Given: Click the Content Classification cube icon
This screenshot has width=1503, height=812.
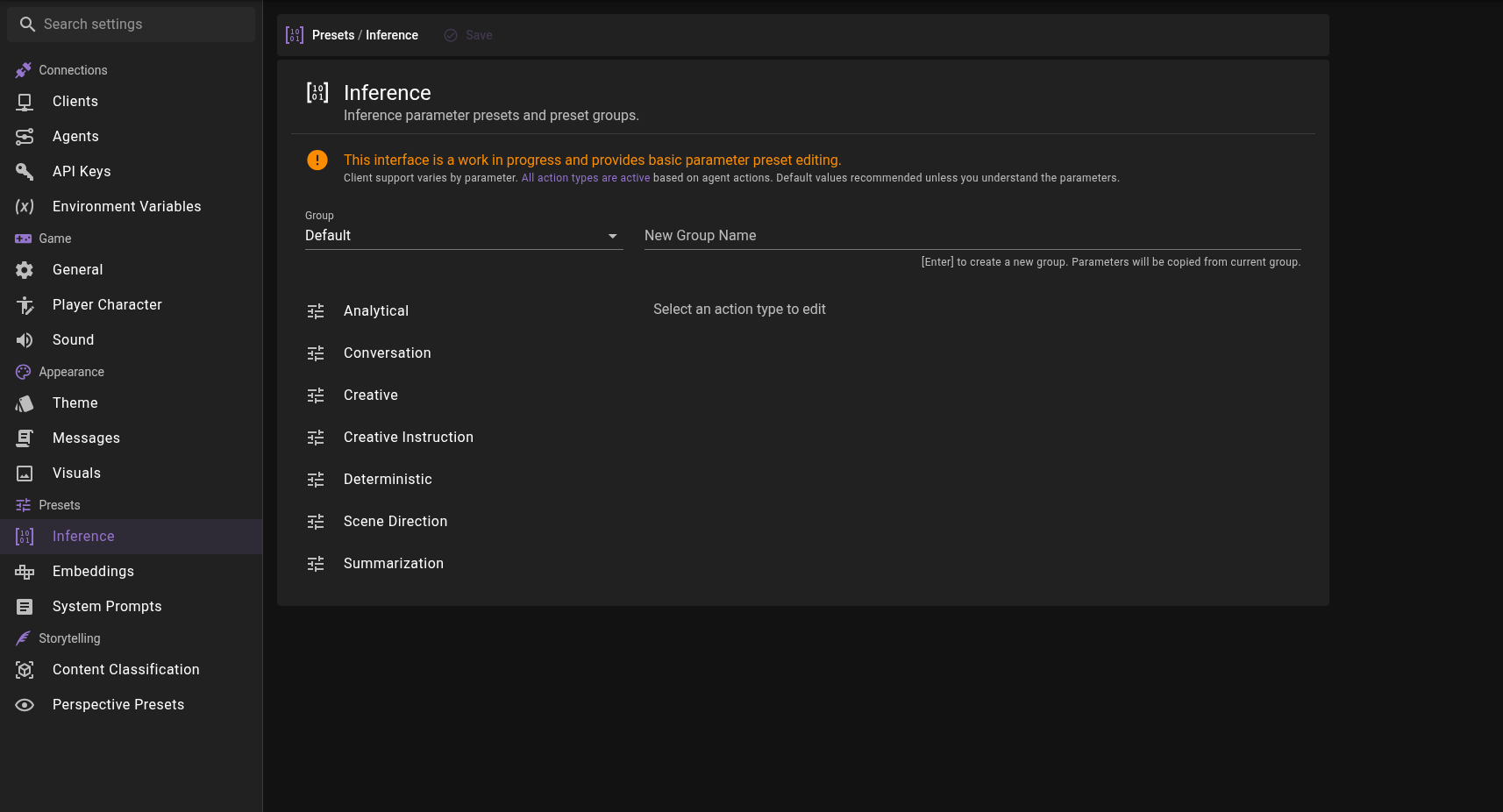Looking at the screenshot, I should tap(25, 670).
